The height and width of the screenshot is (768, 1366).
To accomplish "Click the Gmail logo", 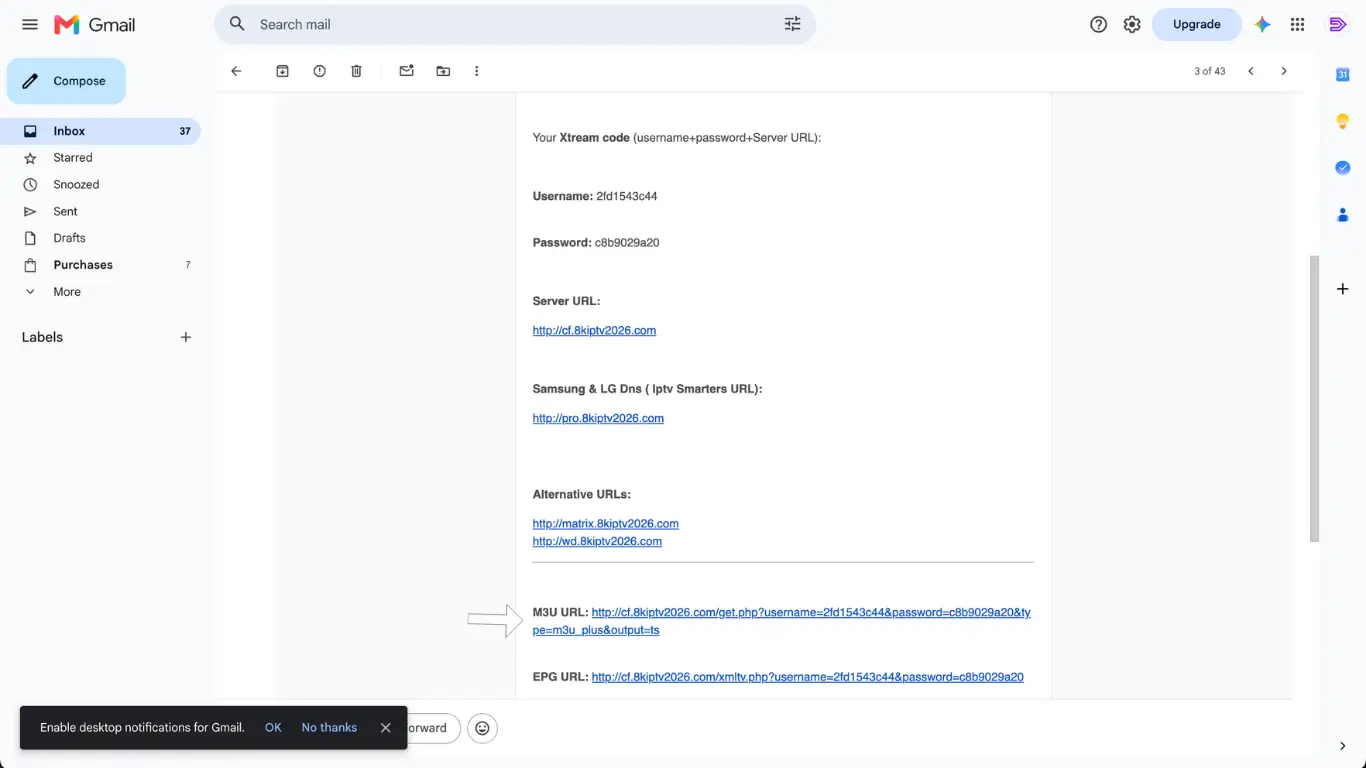I will click(95, 24).
